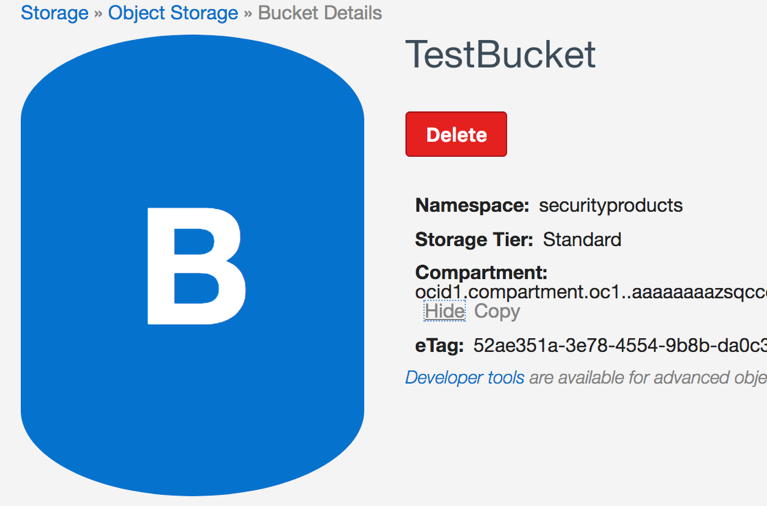767x506 pixels.
Task: Click the Storage Tier label
Action: pos(474,240)
